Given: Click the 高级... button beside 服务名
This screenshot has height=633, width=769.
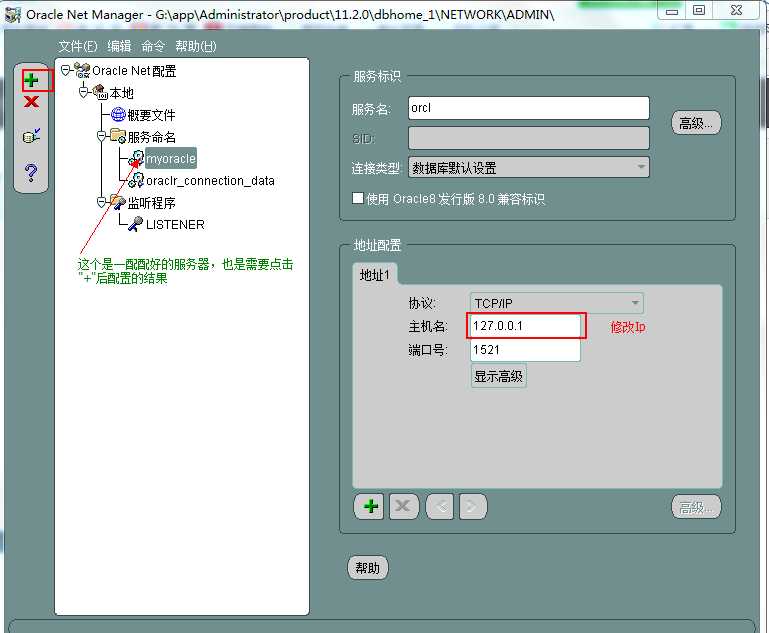Looking at the screenshot, I should pyautogui.click(x=696, y=123).
